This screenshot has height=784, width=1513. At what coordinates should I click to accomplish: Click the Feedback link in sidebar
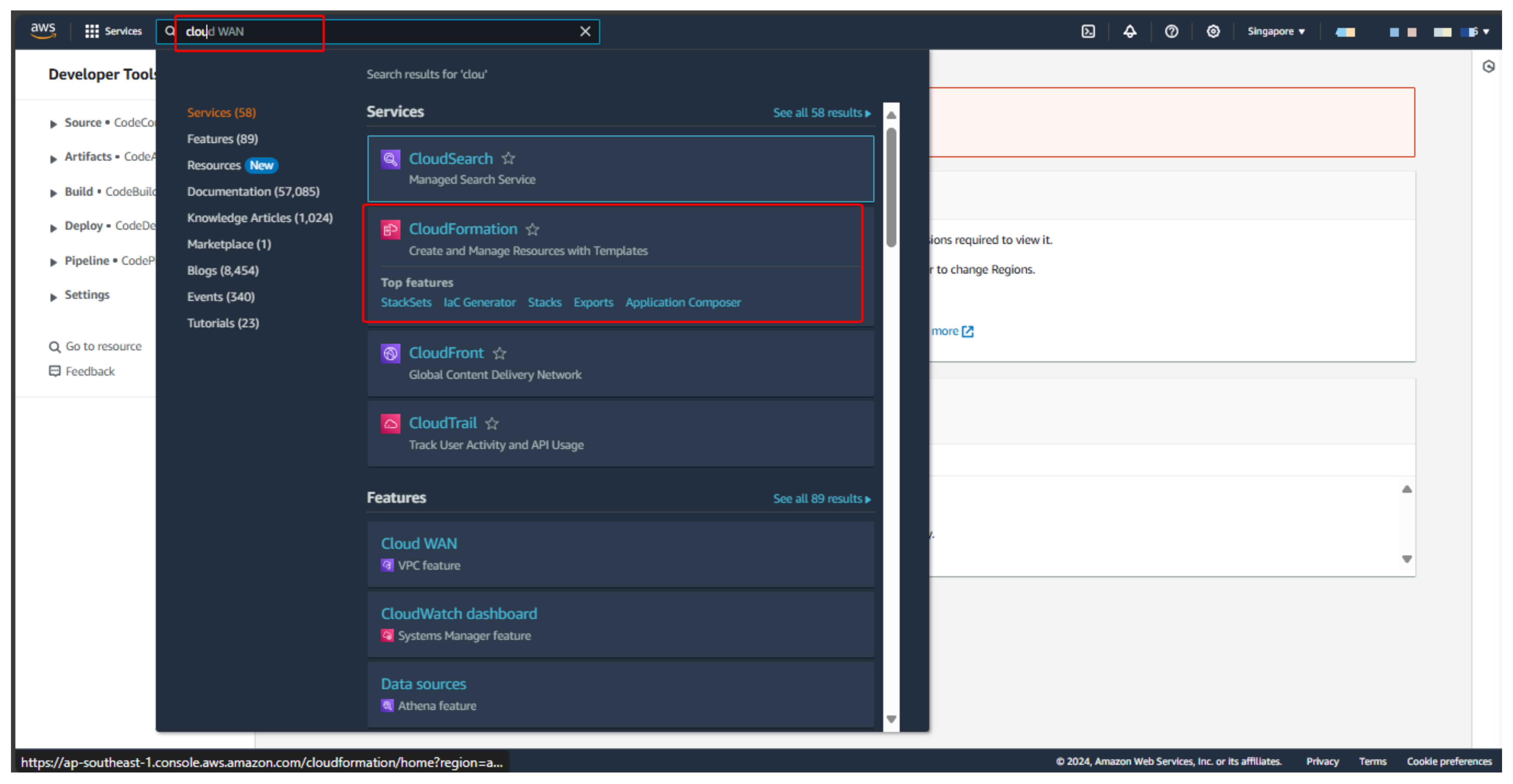[x=82, y=371]
